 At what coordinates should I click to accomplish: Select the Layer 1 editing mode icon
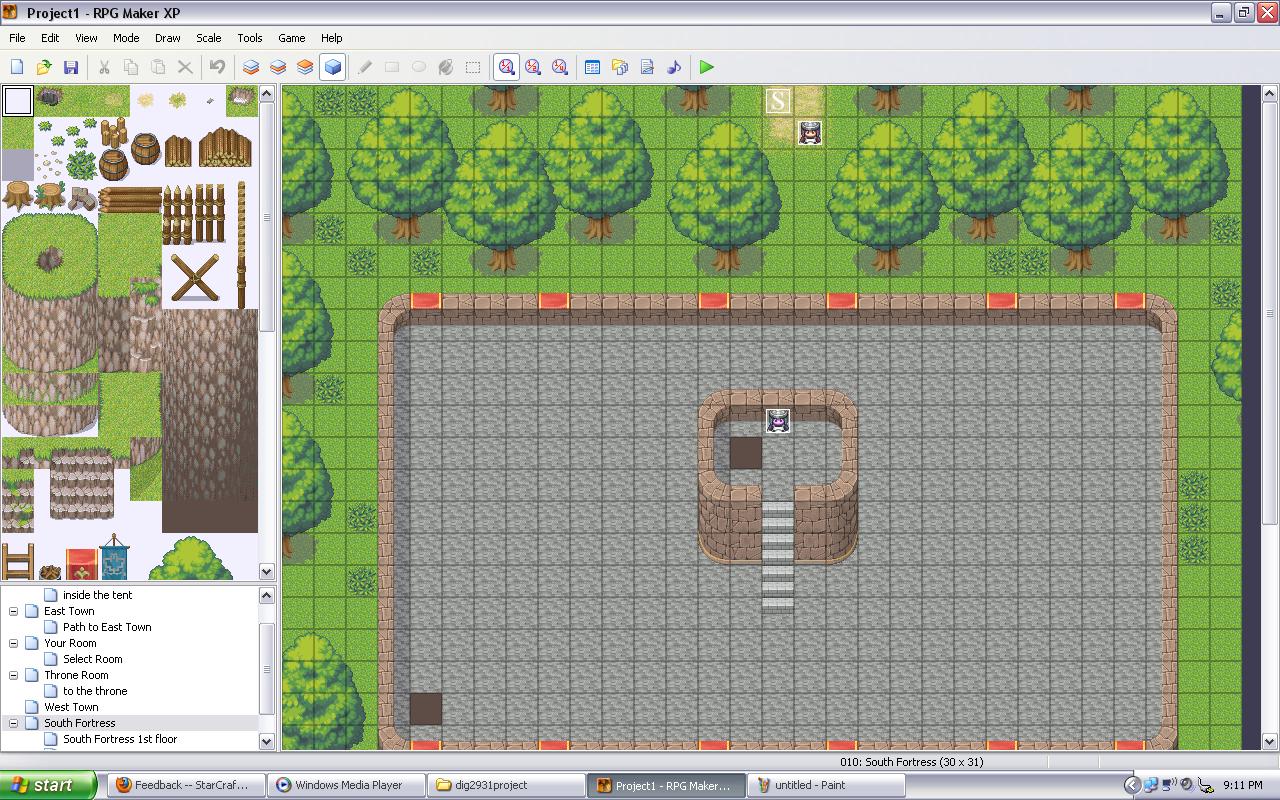[251, 67]
